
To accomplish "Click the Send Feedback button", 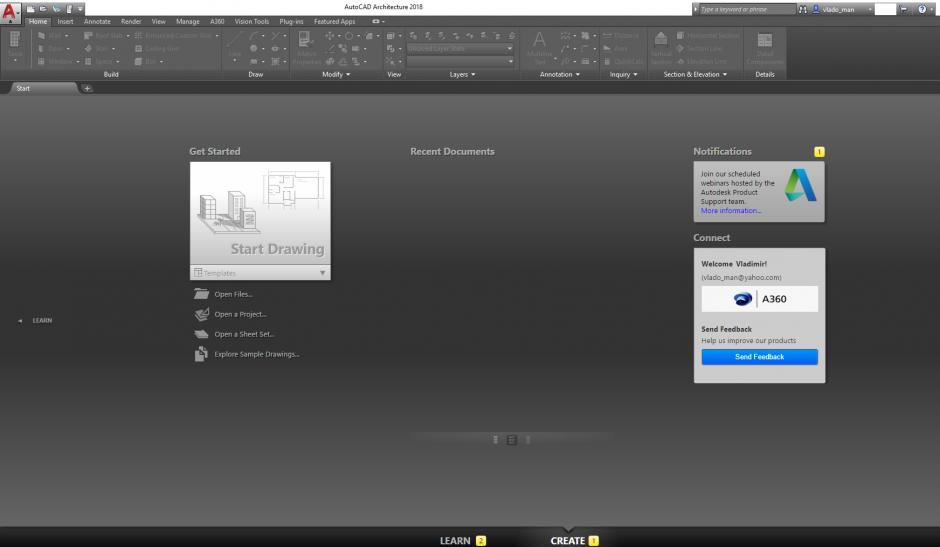I will 760,357.
